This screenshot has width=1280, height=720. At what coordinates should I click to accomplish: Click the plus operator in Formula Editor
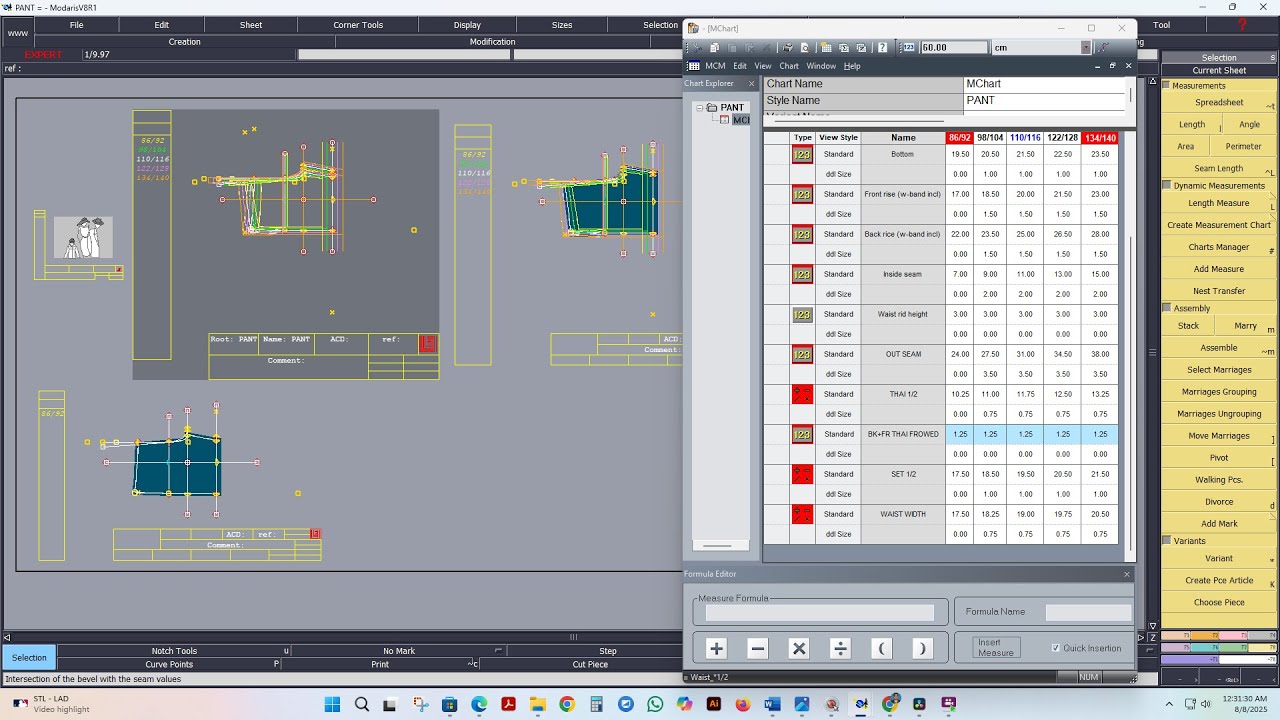pyautogui.click(x=716, y=648)
